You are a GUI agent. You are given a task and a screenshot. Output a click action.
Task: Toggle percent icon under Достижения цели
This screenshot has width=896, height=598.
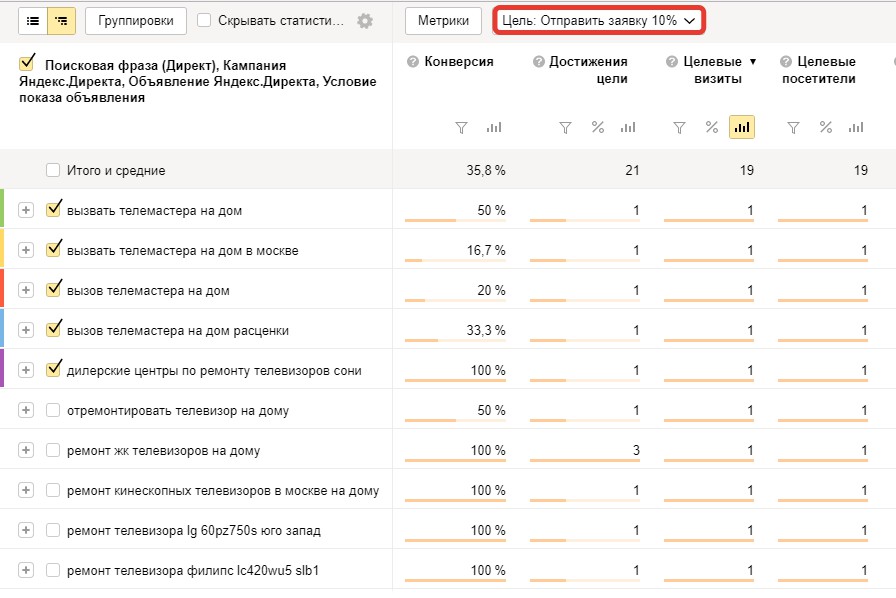598,127
